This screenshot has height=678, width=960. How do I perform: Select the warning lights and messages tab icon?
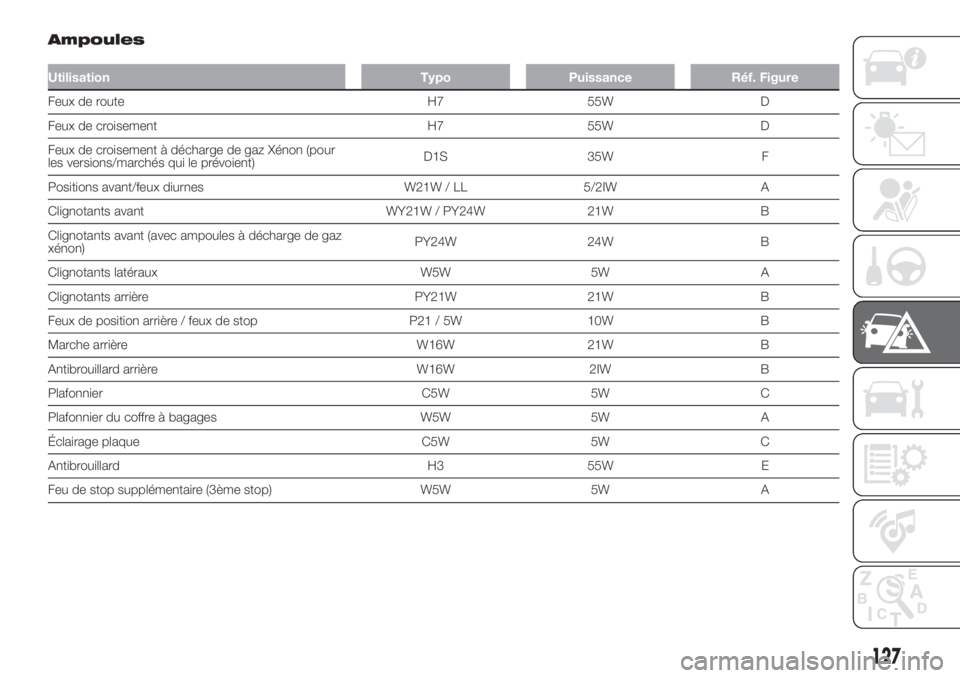(x=906, y=134)
